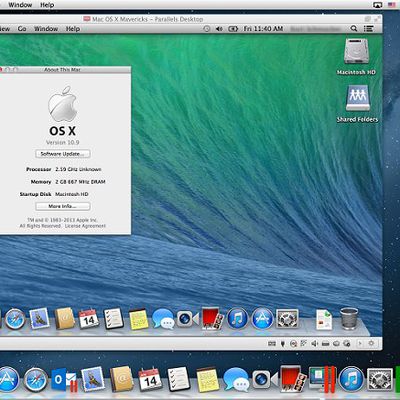
Task: Open Photo Booth in the host dock
Action: [x=293, y=379]
